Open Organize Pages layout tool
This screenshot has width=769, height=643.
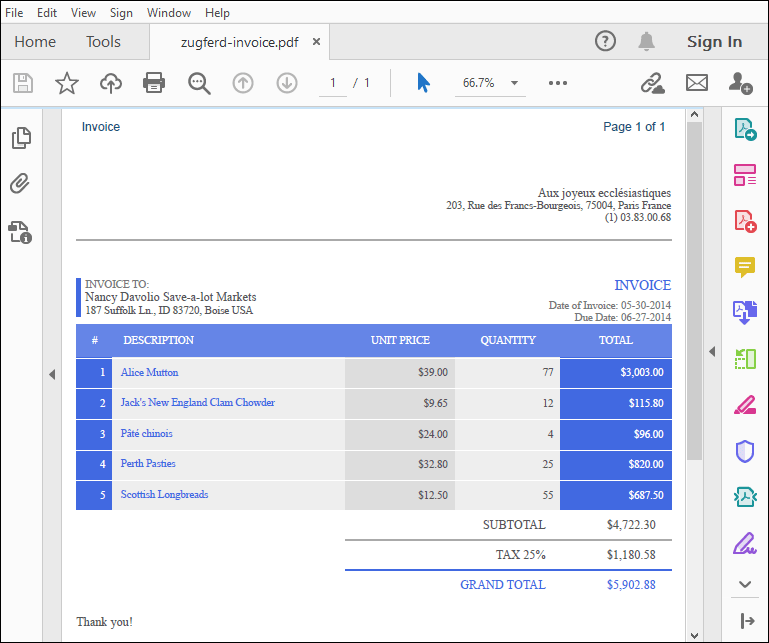[745, 175]
